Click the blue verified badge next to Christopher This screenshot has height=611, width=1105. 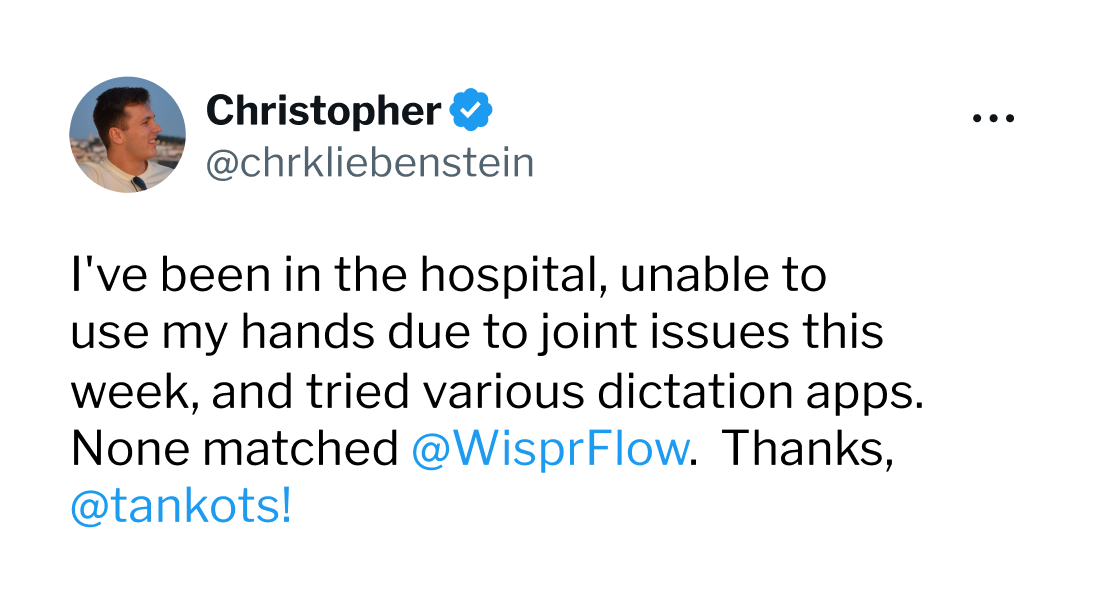[x=472, y=111]
